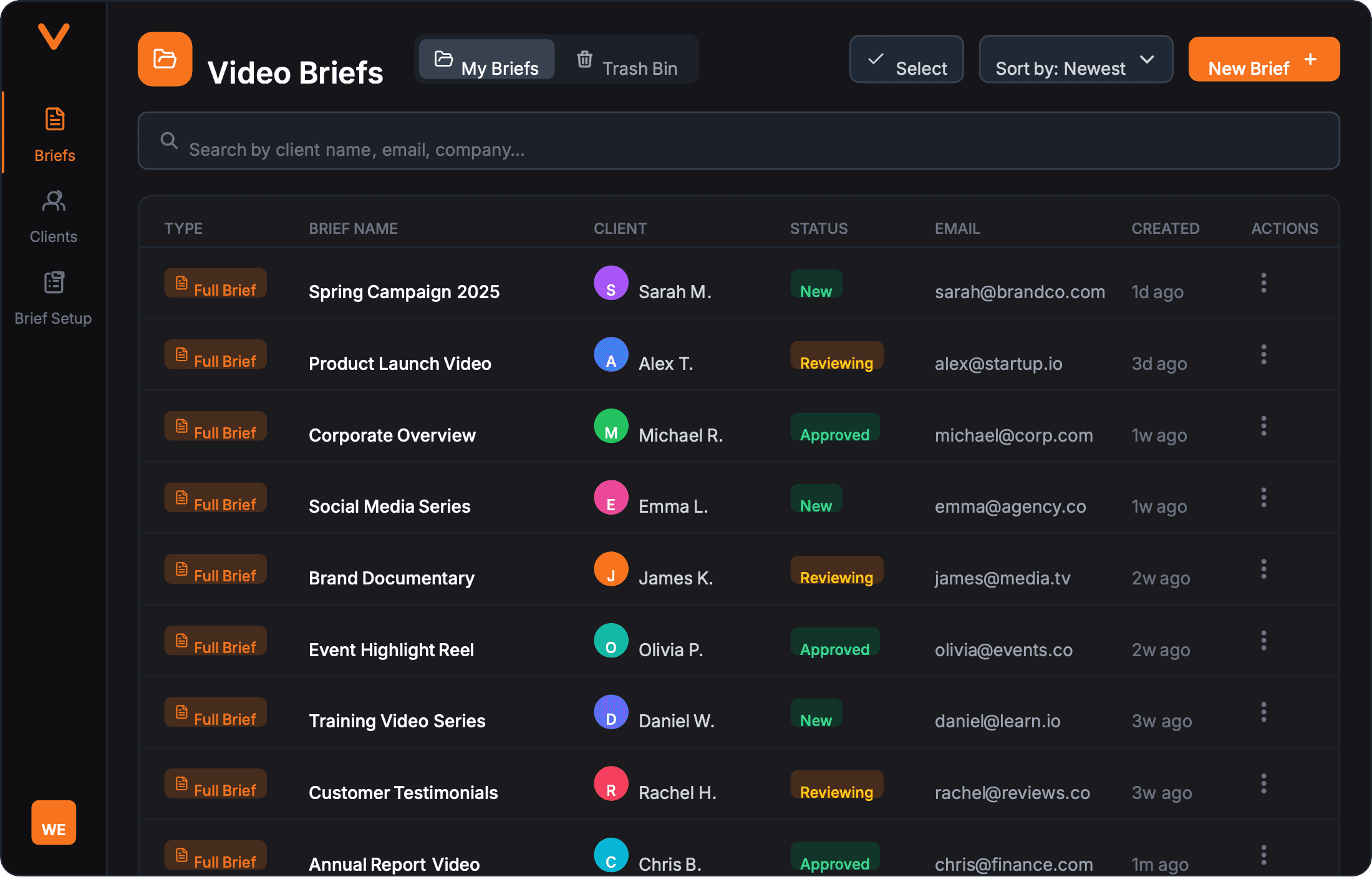Screen dimensions: 1372x877
Task: Expand the Sort by: Newest dropdown
Action: click(x=1075, y=59)
